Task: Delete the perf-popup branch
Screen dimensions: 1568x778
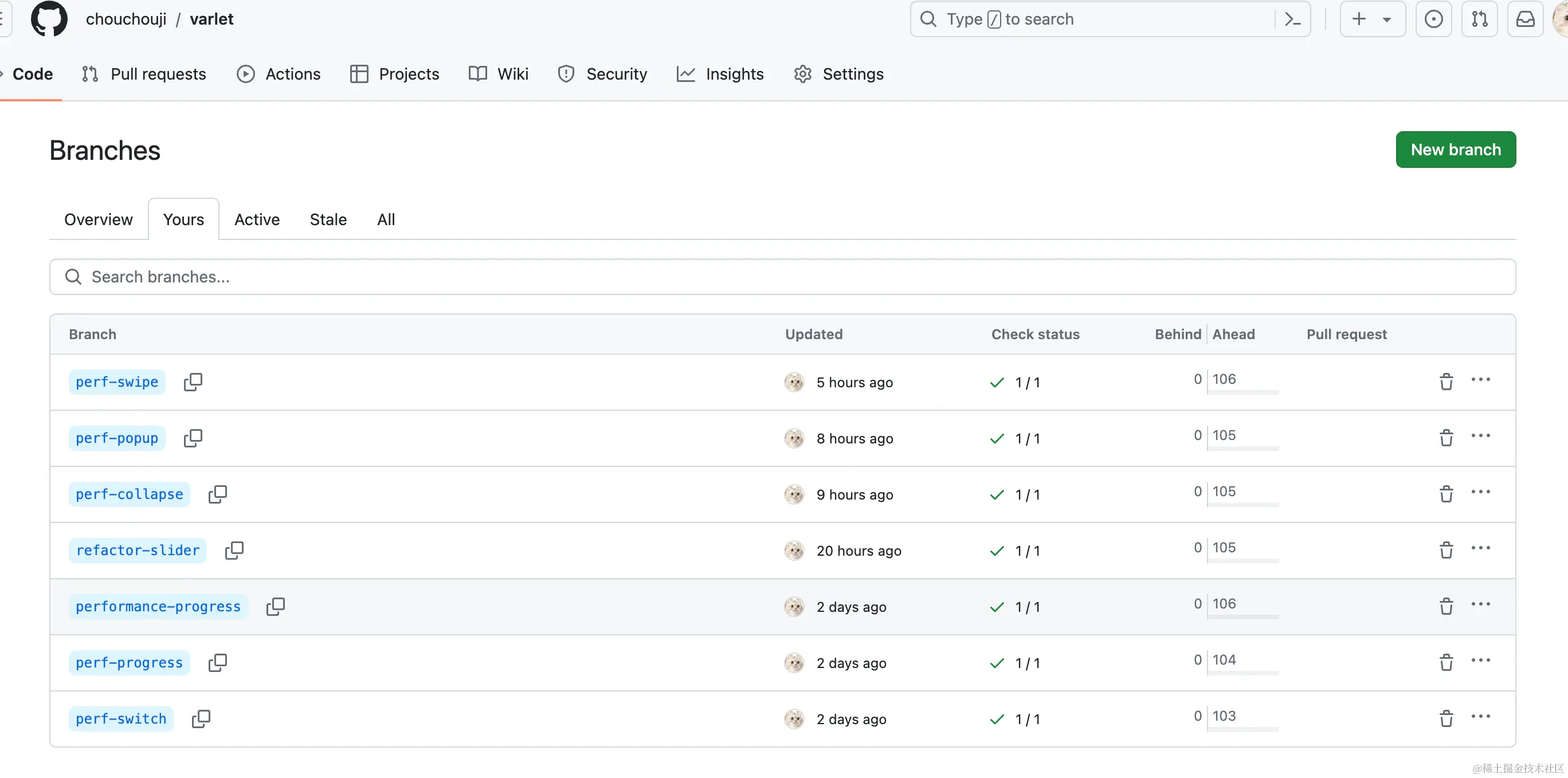Action: pos(1447,437)
